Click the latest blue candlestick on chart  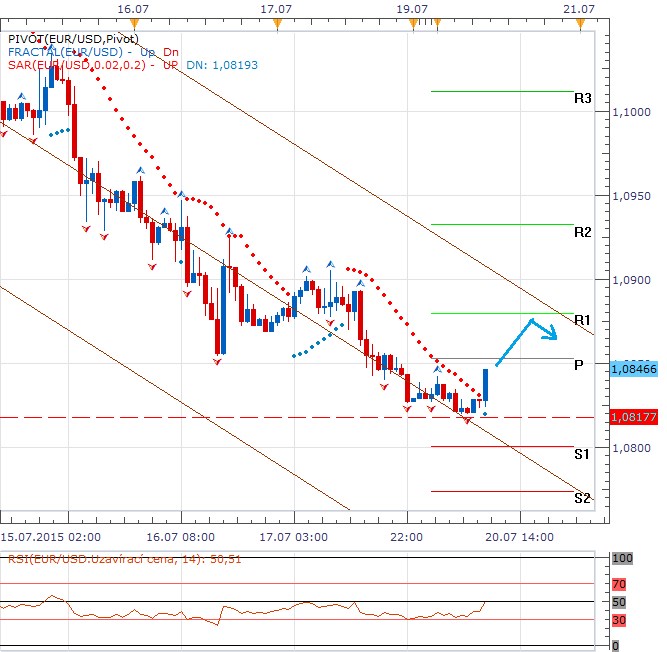[x=486, y=385]
